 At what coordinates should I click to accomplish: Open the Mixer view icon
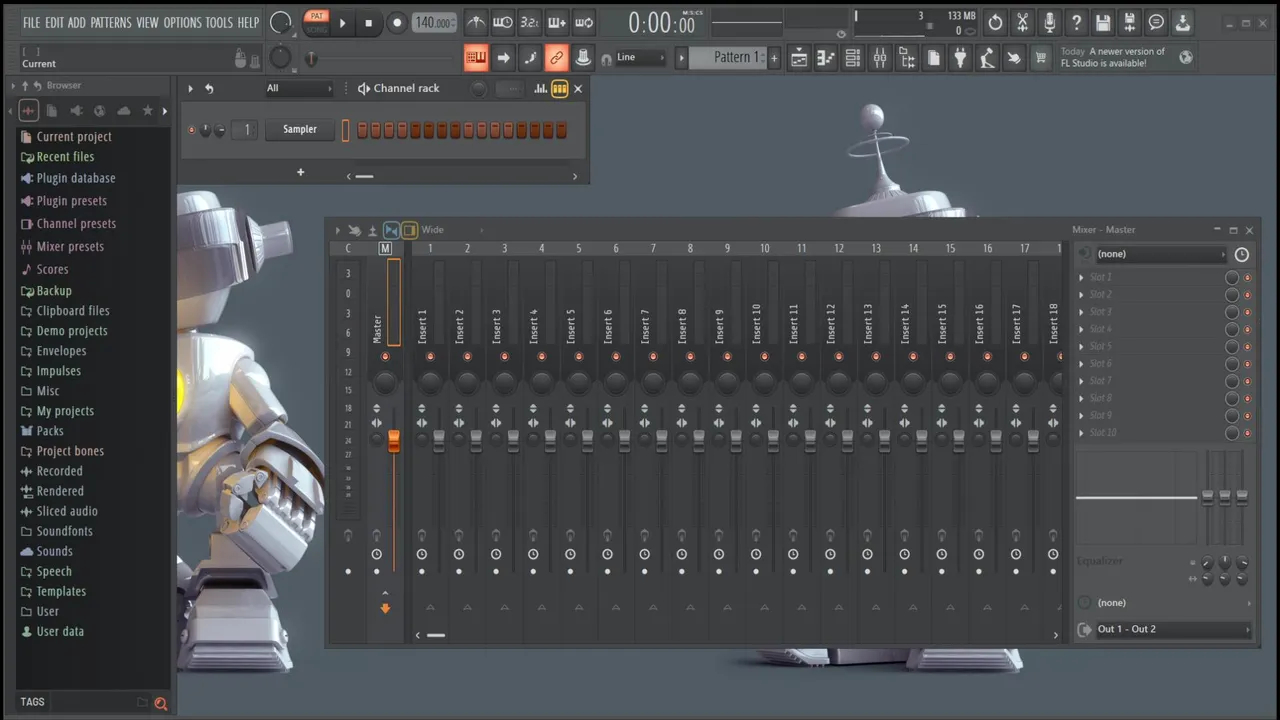(880, 58)
